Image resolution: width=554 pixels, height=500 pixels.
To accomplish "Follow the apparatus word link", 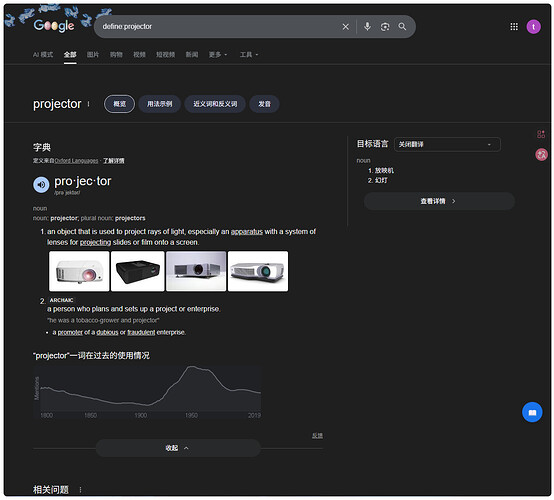I will point(247,232).
